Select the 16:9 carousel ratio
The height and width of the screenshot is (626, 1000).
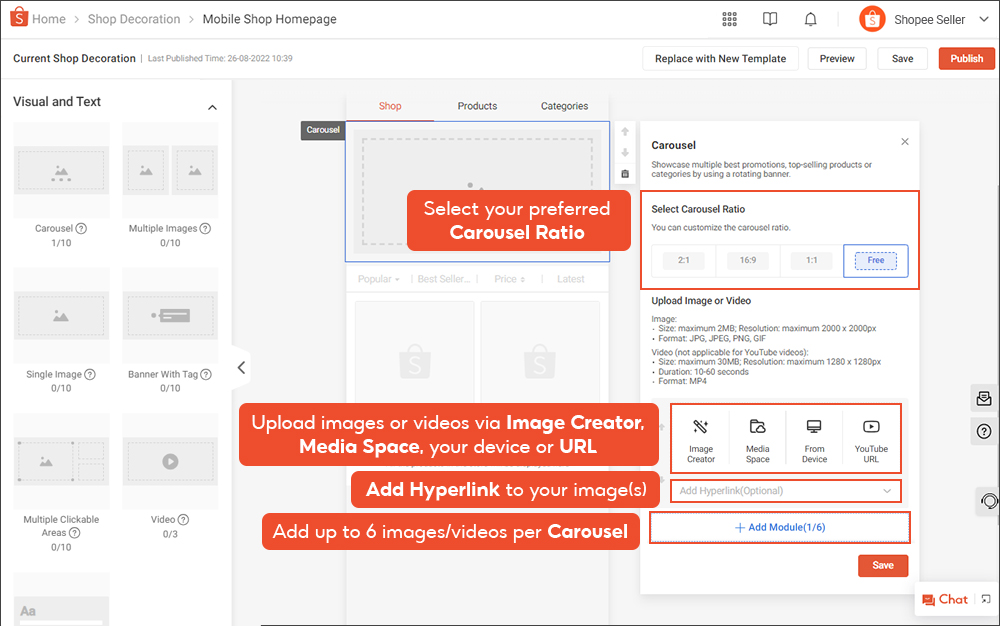(x=747, y=261)
